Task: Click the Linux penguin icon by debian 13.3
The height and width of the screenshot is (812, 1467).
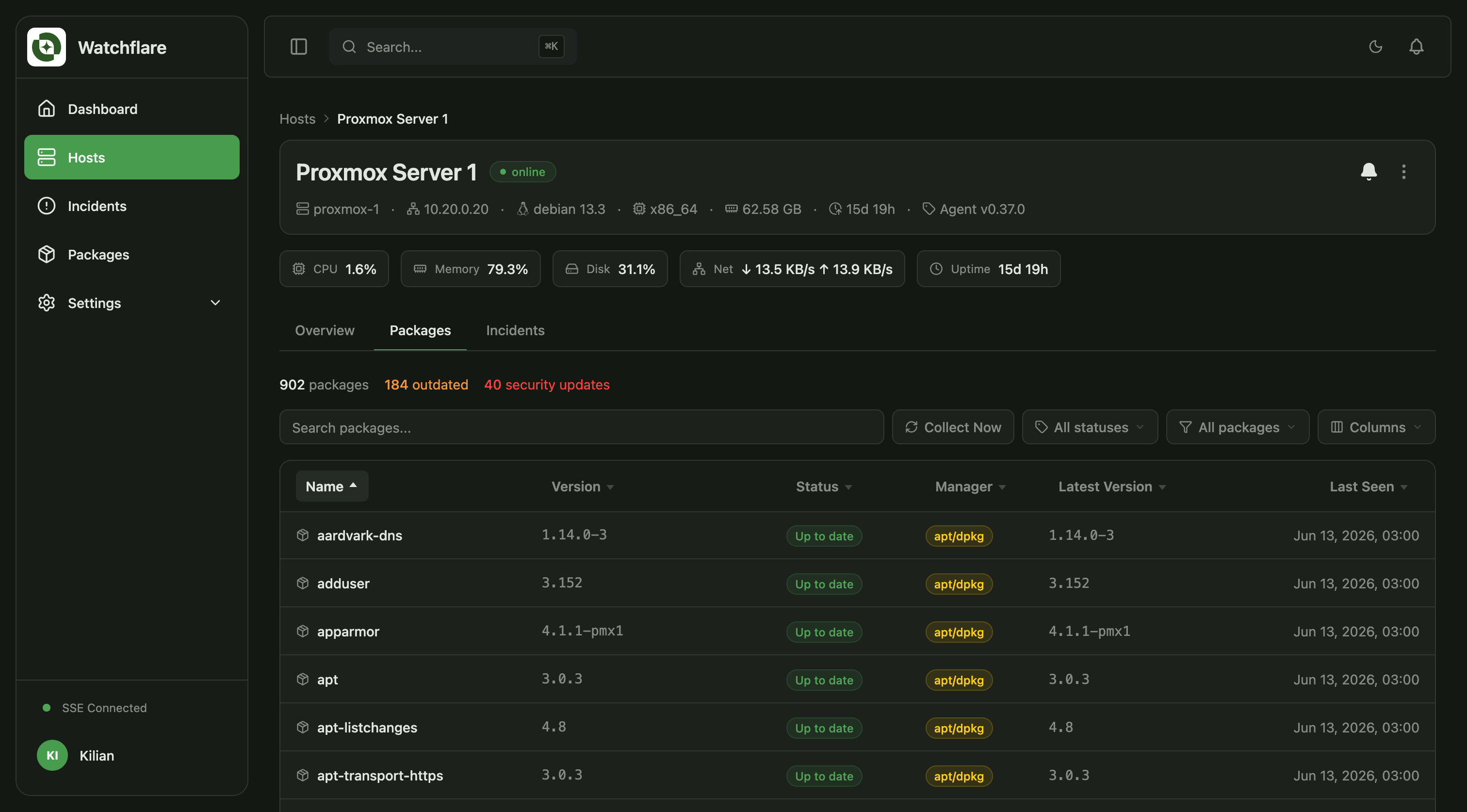Action: (522, 209)
